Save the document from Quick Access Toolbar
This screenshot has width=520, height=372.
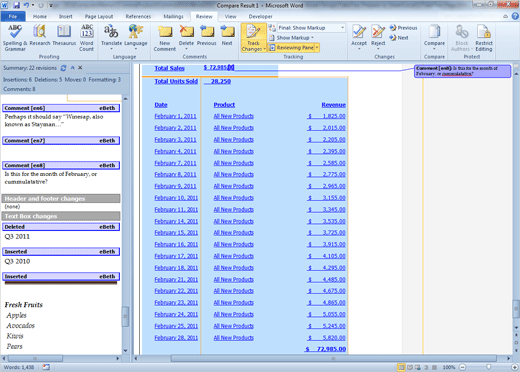tap(16, 5)
